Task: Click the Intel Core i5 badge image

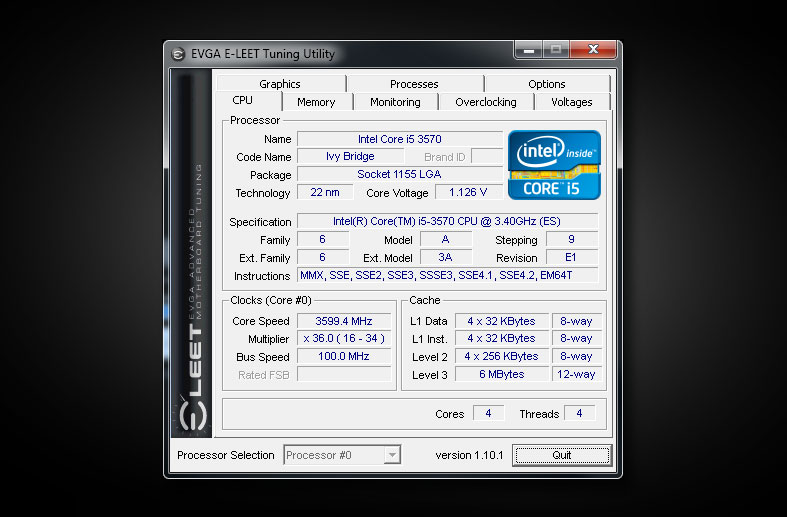Action: point(554,165)
